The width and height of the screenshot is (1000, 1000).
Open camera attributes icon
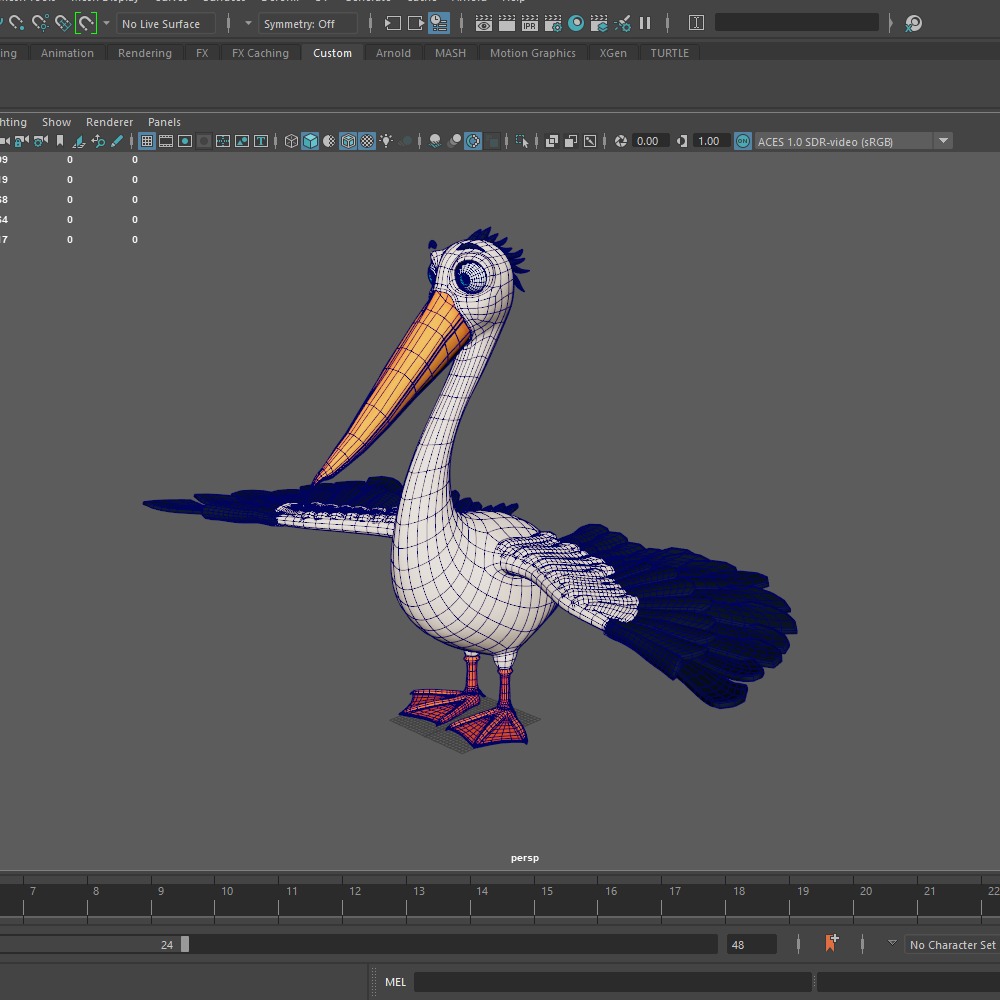[41, 141]
